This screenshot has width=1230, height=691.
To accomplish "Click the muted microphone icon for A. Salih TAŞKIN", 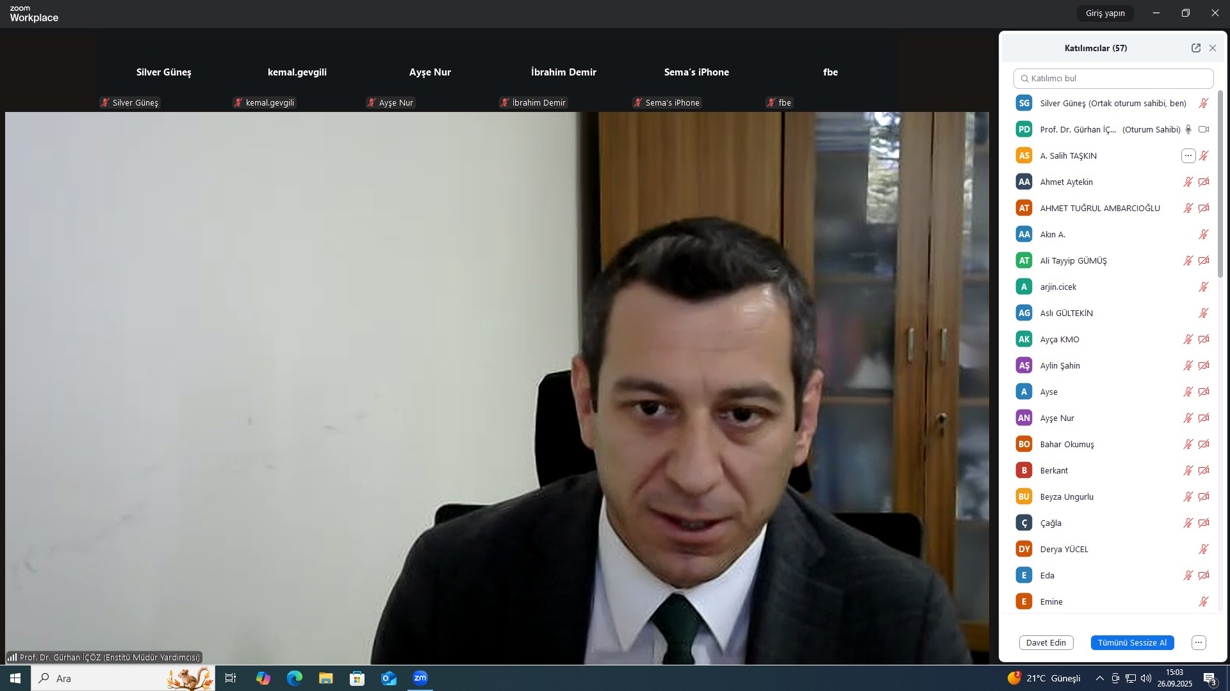I will pyautogui.click(x=1204, y=156).
